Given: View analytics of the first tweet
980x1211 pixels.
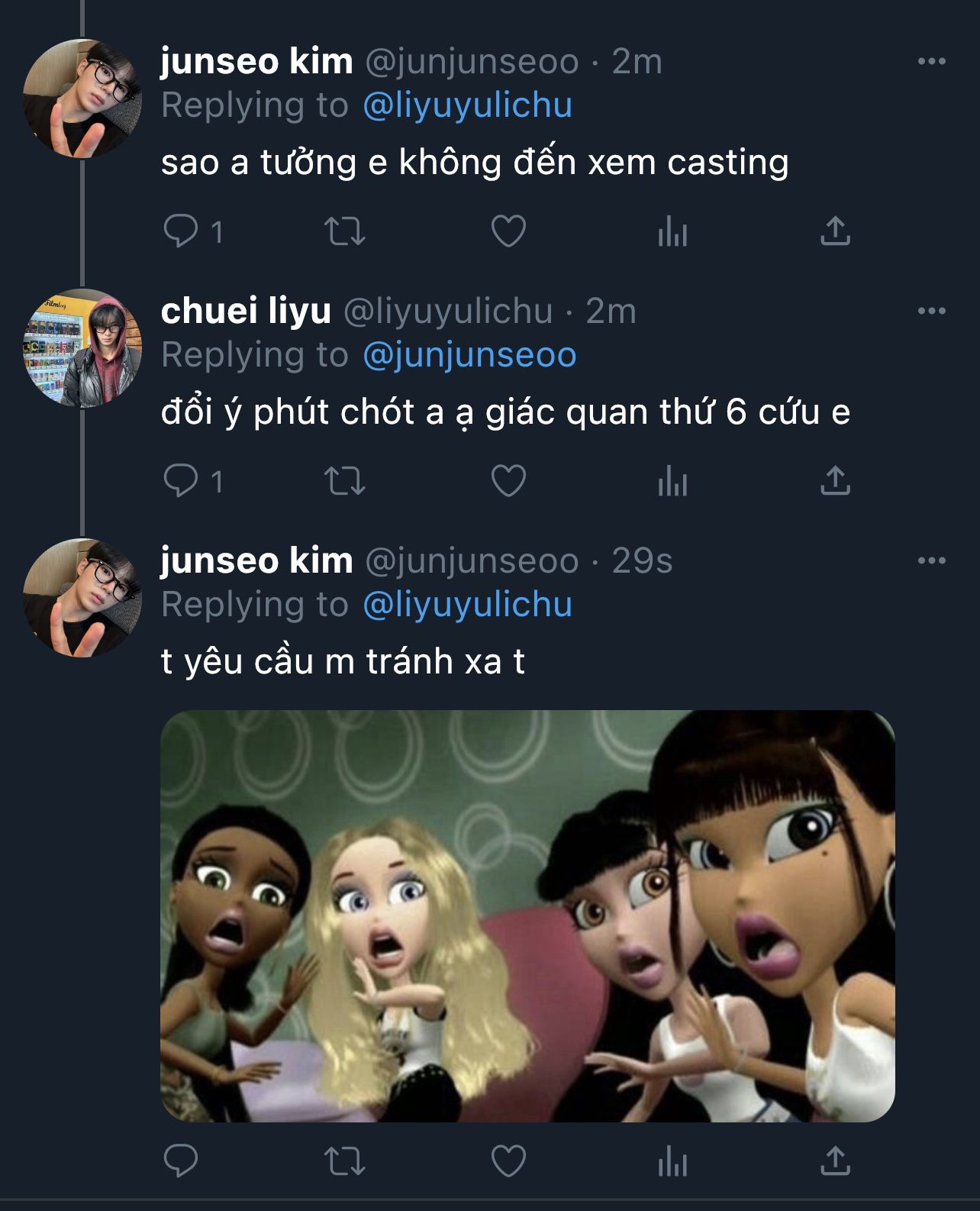Looking at the screenshot, I should (672, 231).
